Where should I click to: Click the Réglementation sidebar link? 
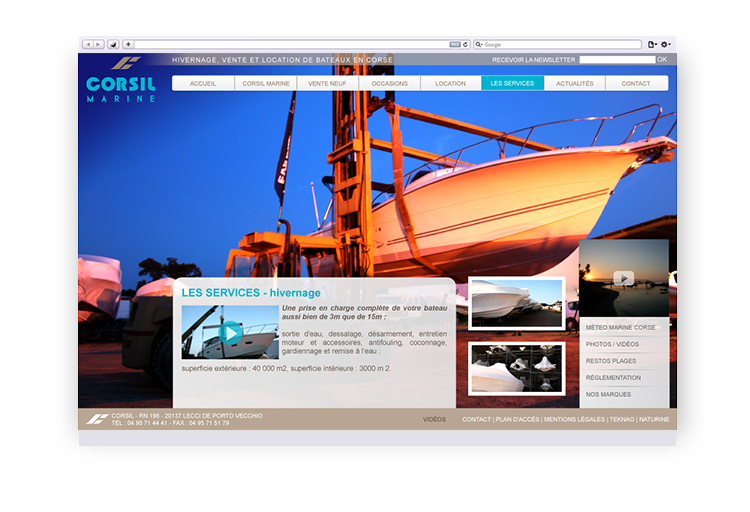point(613,378)
